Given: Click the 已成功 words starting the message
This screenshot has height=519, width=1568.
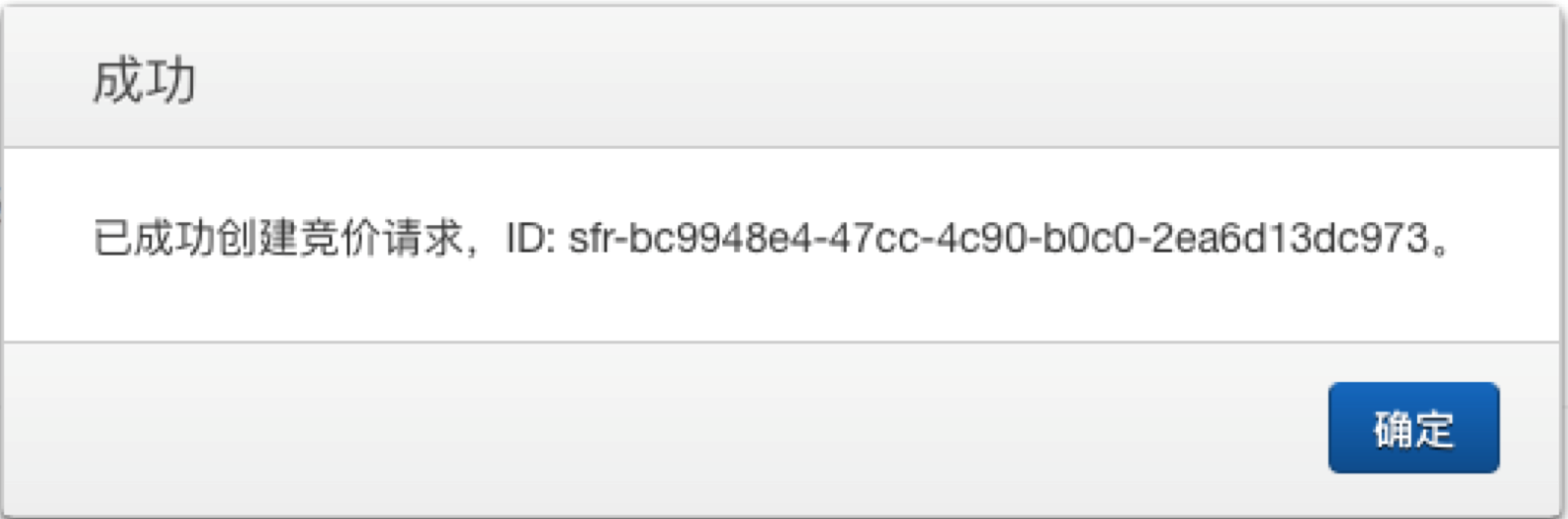Looking at the screenshot, I should [154, 238].
